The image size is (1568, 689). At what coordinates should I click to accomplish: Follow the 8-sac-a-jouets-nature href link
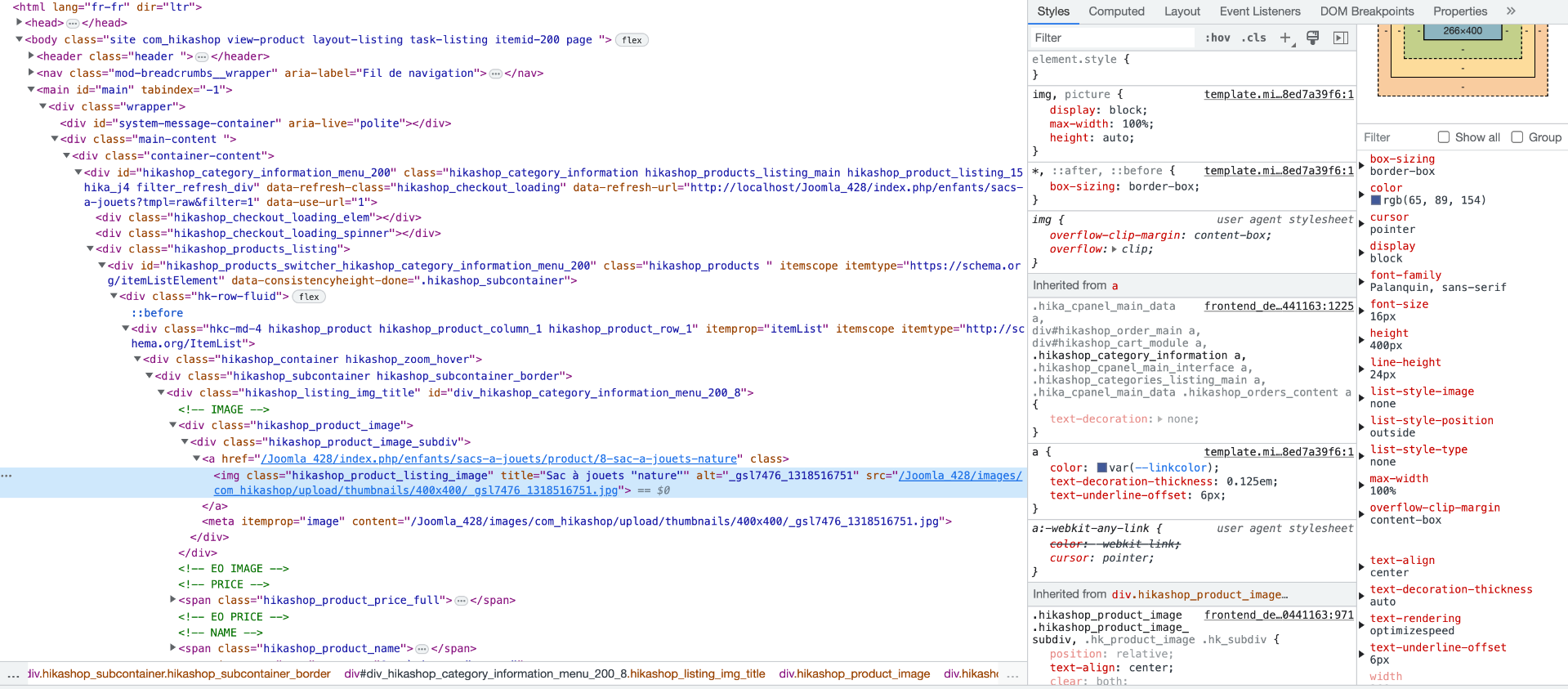coord(498,459)
